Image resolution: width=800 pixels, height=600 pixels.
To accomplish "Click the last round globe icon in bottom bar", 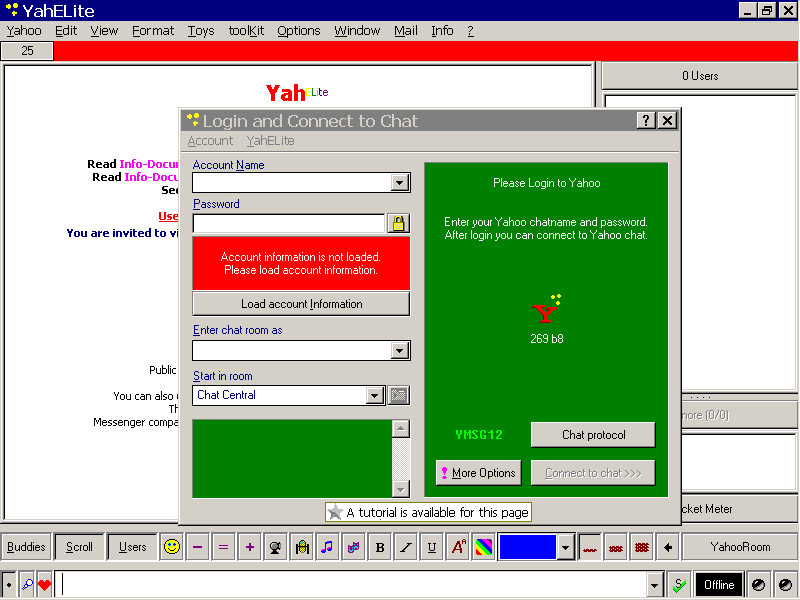I will (x=785, y=585).
